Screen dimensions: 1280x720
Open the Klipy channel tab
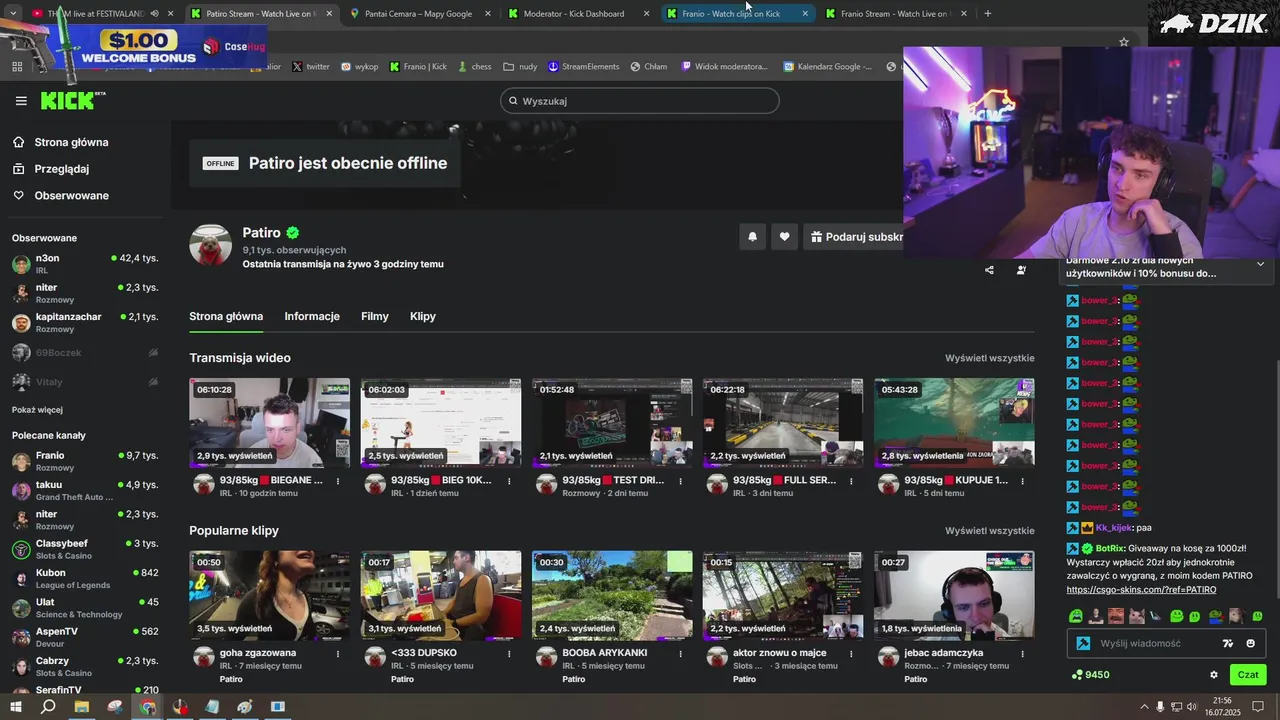tap(423, 316)
